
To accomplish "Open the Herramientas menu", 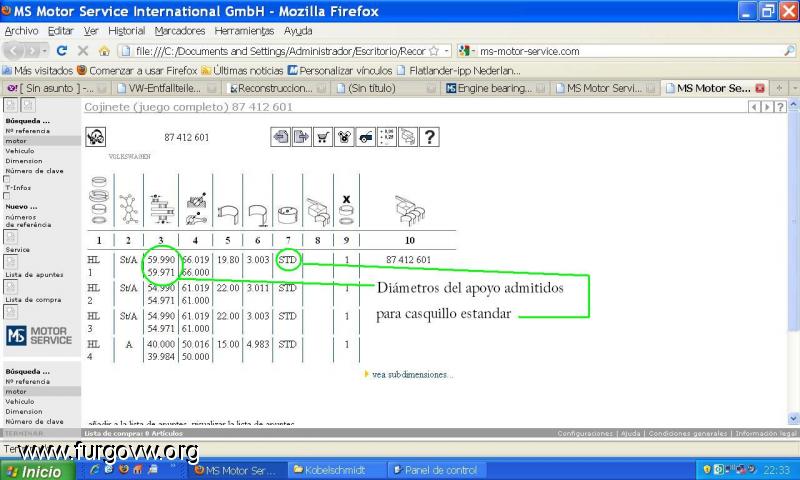I will pyautogui.click(x=244, y=31).
